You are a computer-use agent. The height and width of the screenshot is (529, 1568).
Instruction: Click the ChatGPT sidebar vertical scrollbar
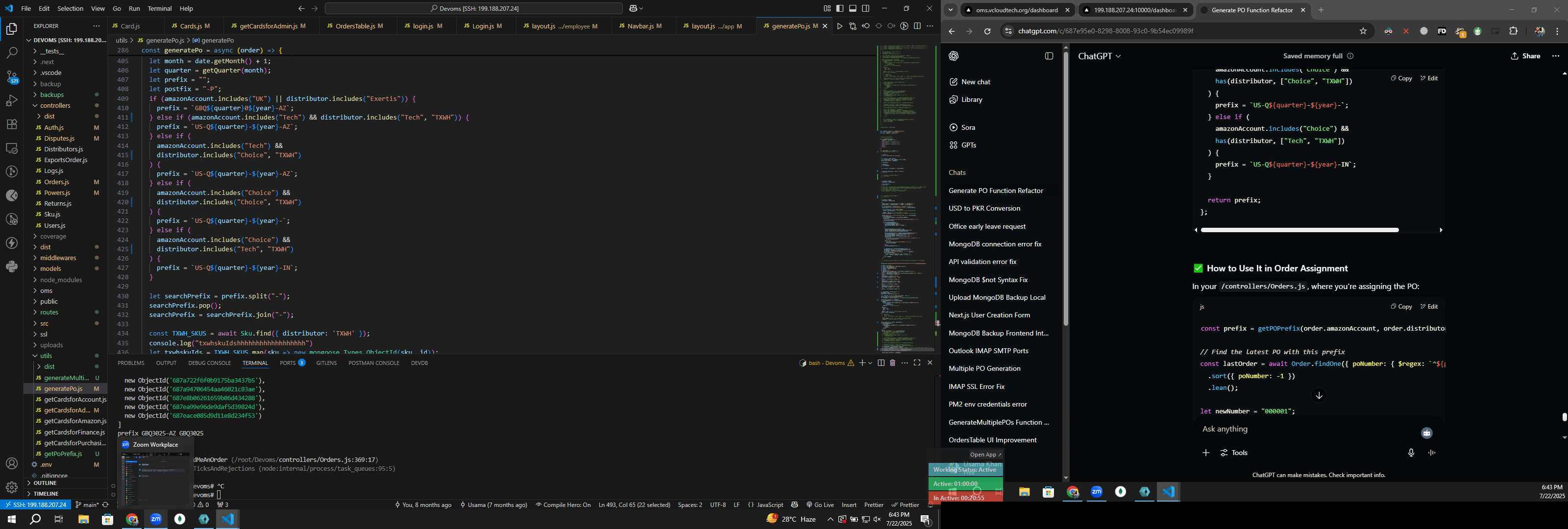point(1066,189)
